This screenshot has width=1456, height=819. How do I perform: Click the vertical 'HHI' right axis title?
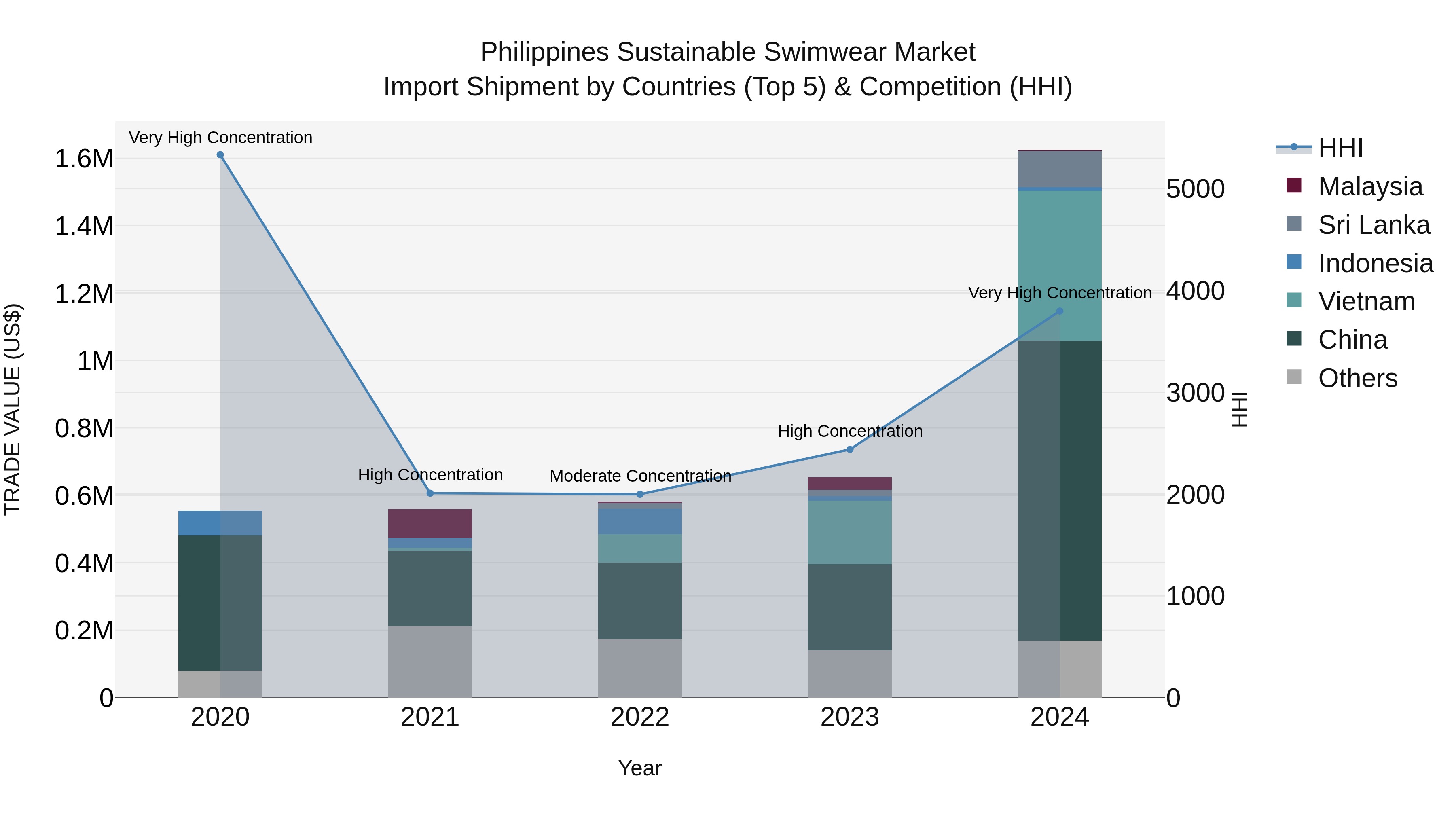[1239, 409]
